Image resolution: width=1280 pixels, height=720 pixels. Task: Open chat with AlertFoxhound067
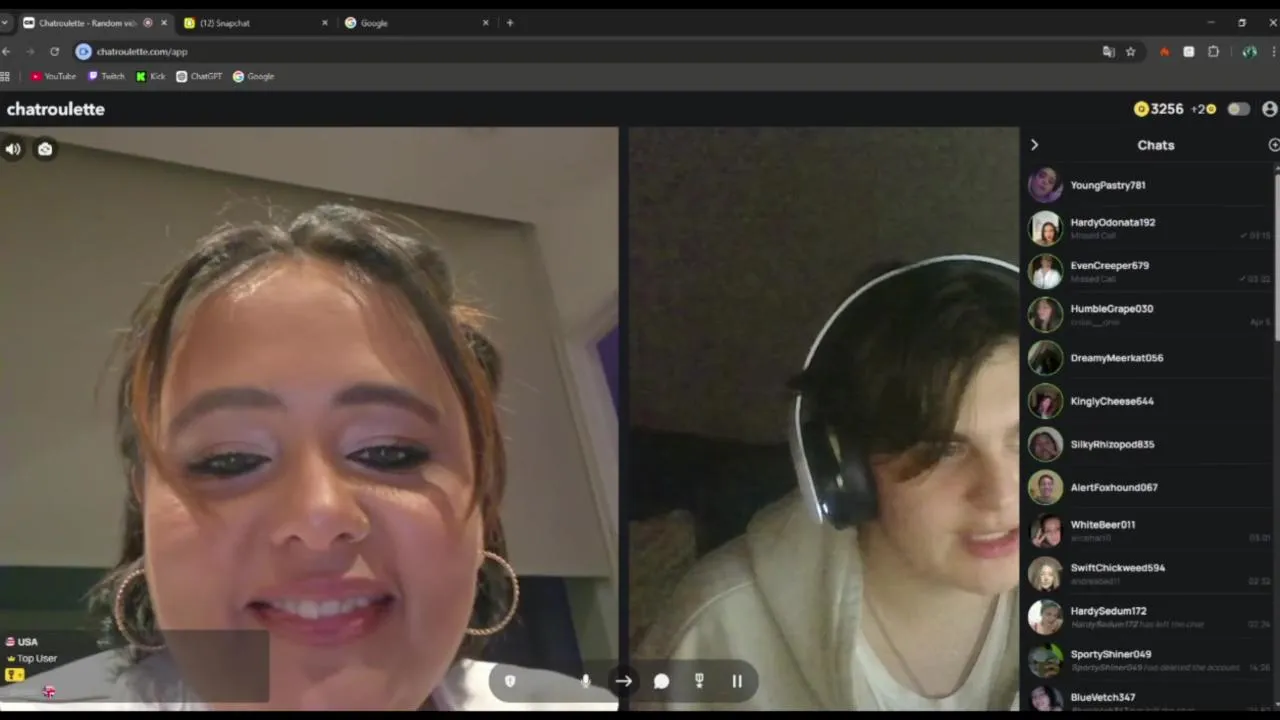coord(1148,487)
